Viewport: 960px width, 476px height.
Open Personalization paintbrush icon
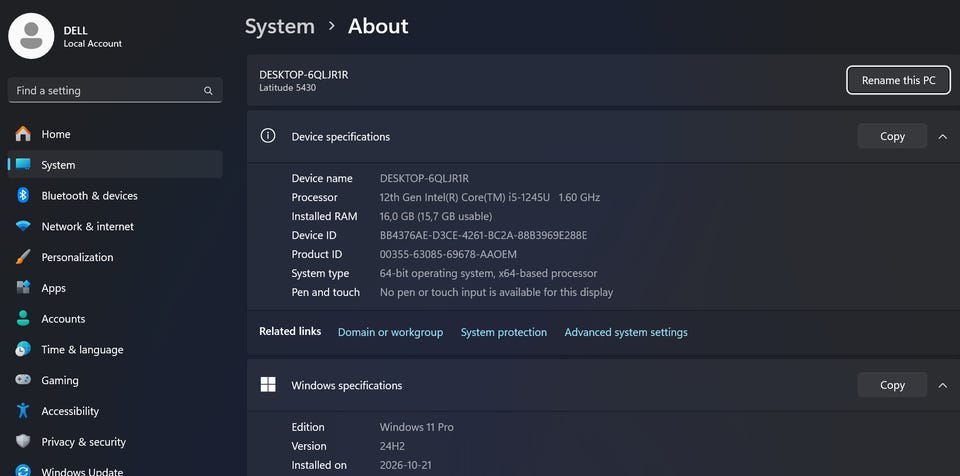[23, 257]
